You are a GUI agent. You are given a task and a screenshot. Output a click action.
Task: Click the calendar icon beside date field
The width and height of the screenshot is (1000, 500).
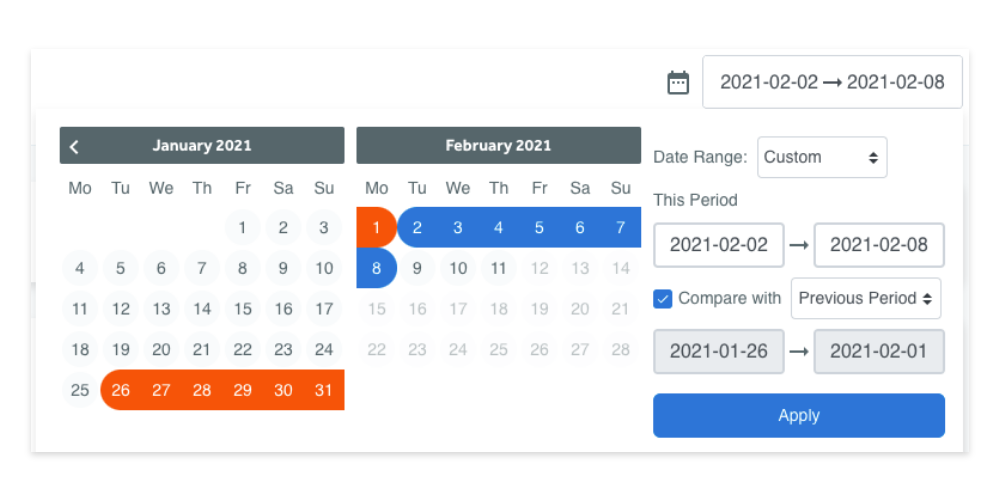[678, 83]
